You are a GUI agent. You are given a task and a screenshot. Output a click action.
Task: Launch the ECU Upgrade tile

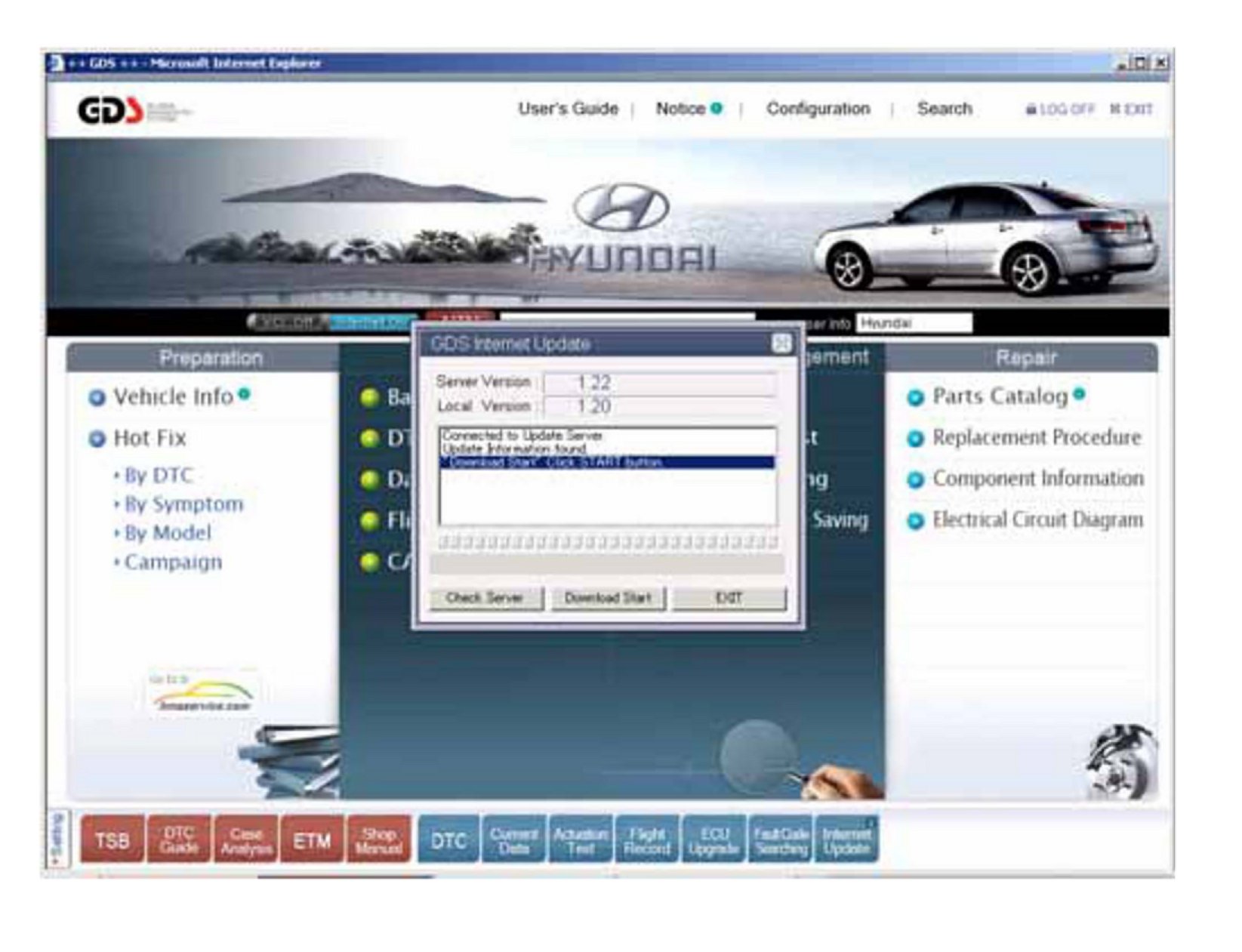(x=713, y=840)
